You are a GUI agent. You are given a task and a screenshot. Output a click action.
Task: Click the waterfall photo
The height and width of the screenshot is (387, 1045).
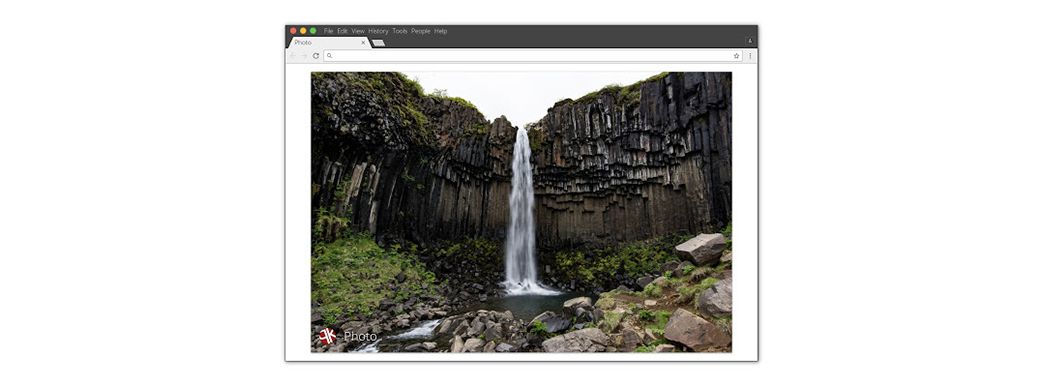point(521,212)
